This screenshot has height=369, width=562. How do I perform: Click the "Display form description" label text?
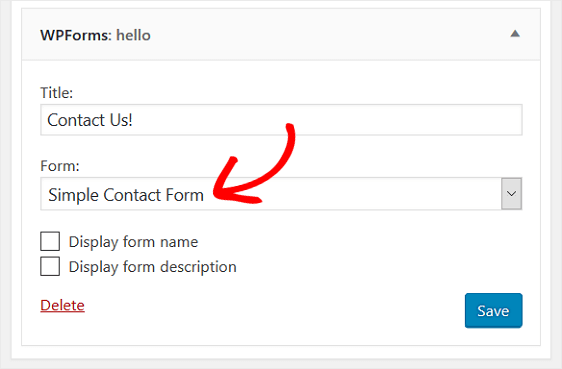(x=153, y=267)
